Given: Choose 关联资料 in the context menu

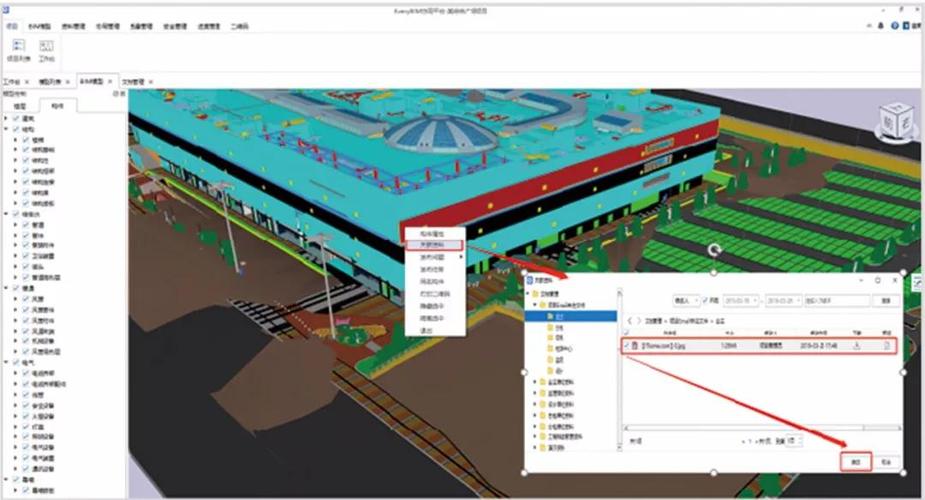Looking at the screenshot, I should pos(434,245).
